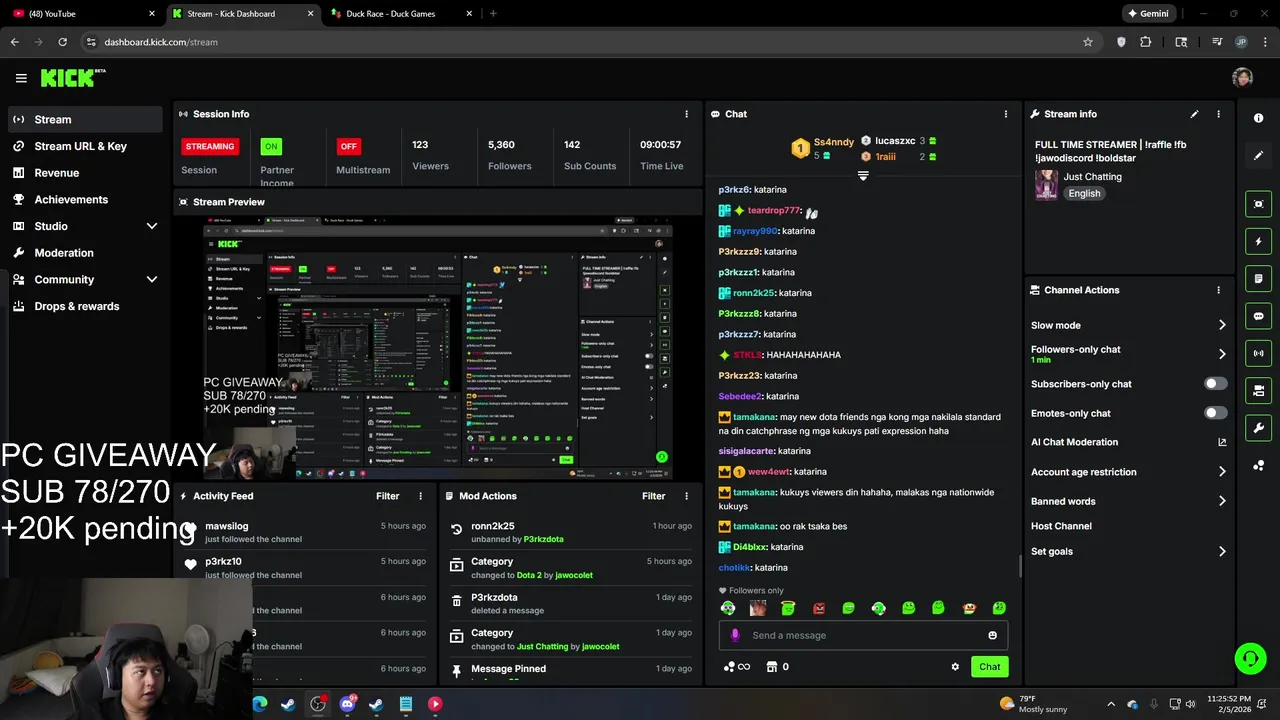Open Slow mode options chevron
Image resolution: width=1280 pixels, height=720 pixels.
1222,325
